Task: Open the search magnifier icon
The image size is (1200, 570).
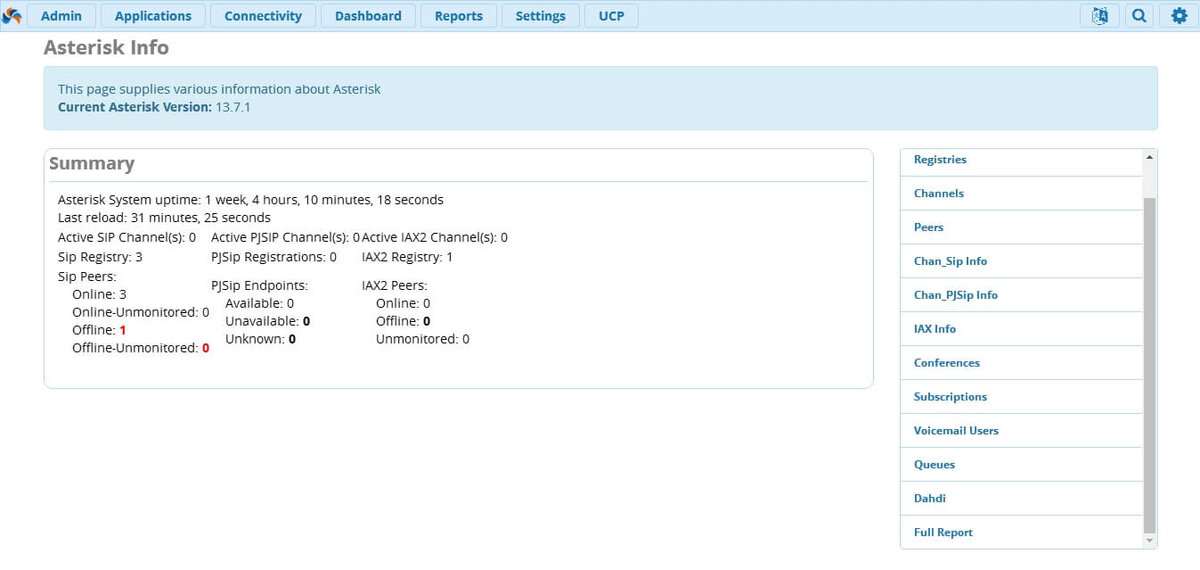Action: (x=1139, y=16)
